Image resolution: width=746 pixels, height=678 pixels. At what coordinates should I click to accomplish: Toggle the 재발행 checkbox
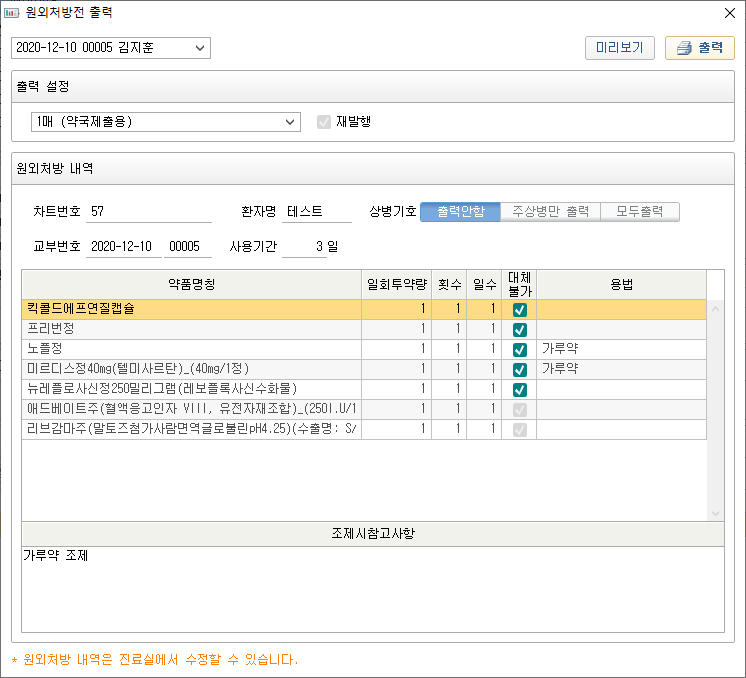(323, 122)
